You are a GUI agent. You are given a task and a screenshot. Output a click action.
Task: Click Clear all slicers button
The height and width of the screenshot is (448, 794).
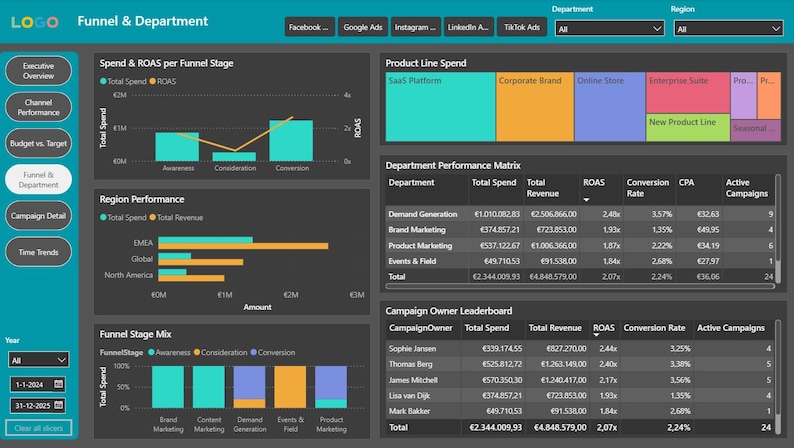[x=38, y=428]
